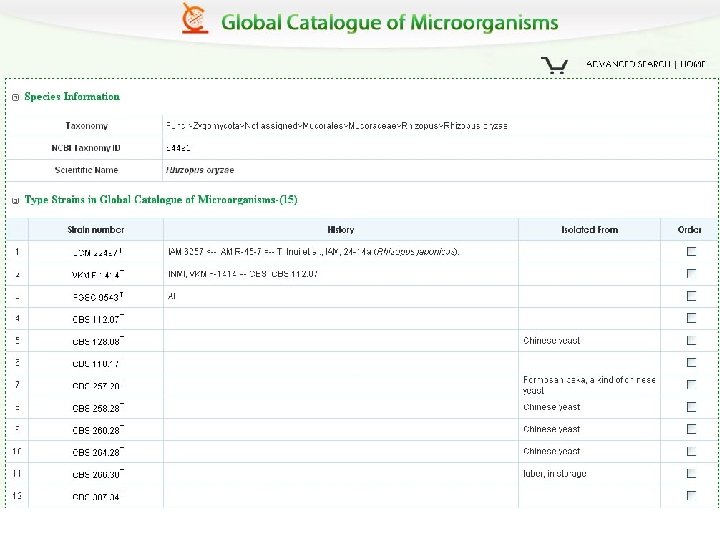Open strain CBS 128.08
The image size is (720, 540).
point(98,341)
